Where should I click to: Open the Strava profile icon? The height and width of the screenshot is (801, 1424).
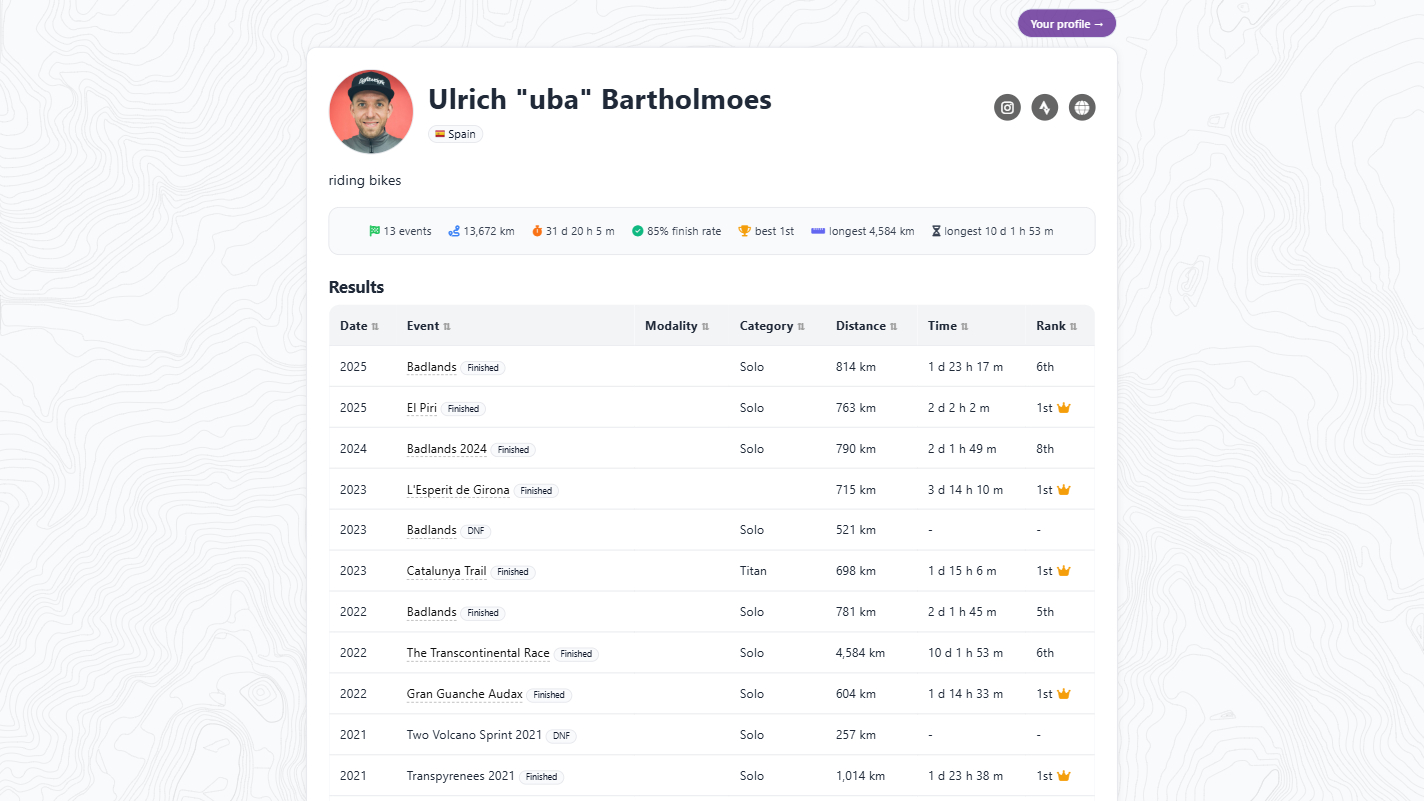[1044, 108]
